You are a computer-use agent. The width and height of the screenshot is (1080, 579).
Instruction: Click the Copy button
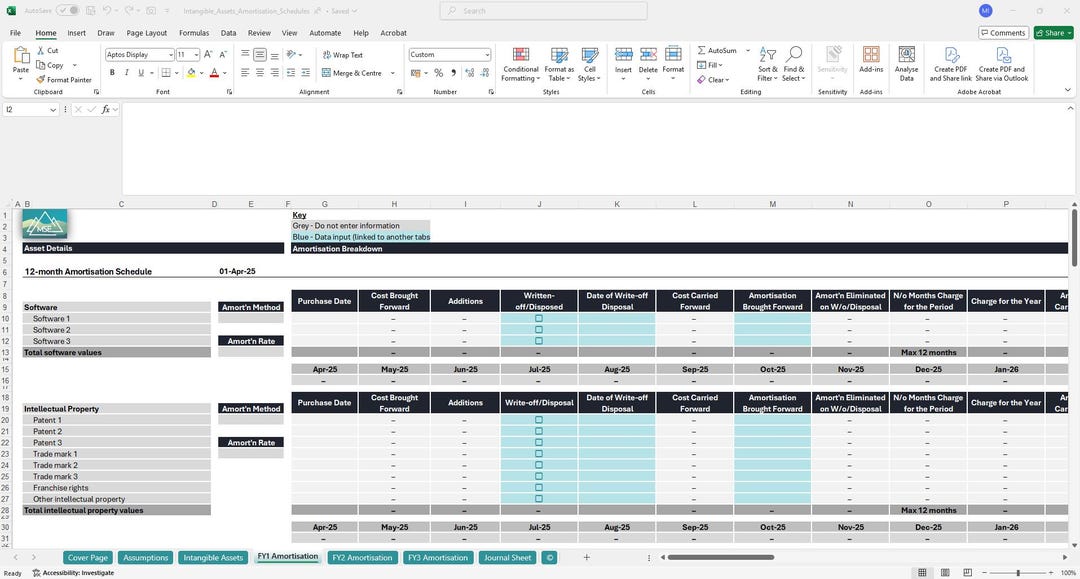(50, 65)
